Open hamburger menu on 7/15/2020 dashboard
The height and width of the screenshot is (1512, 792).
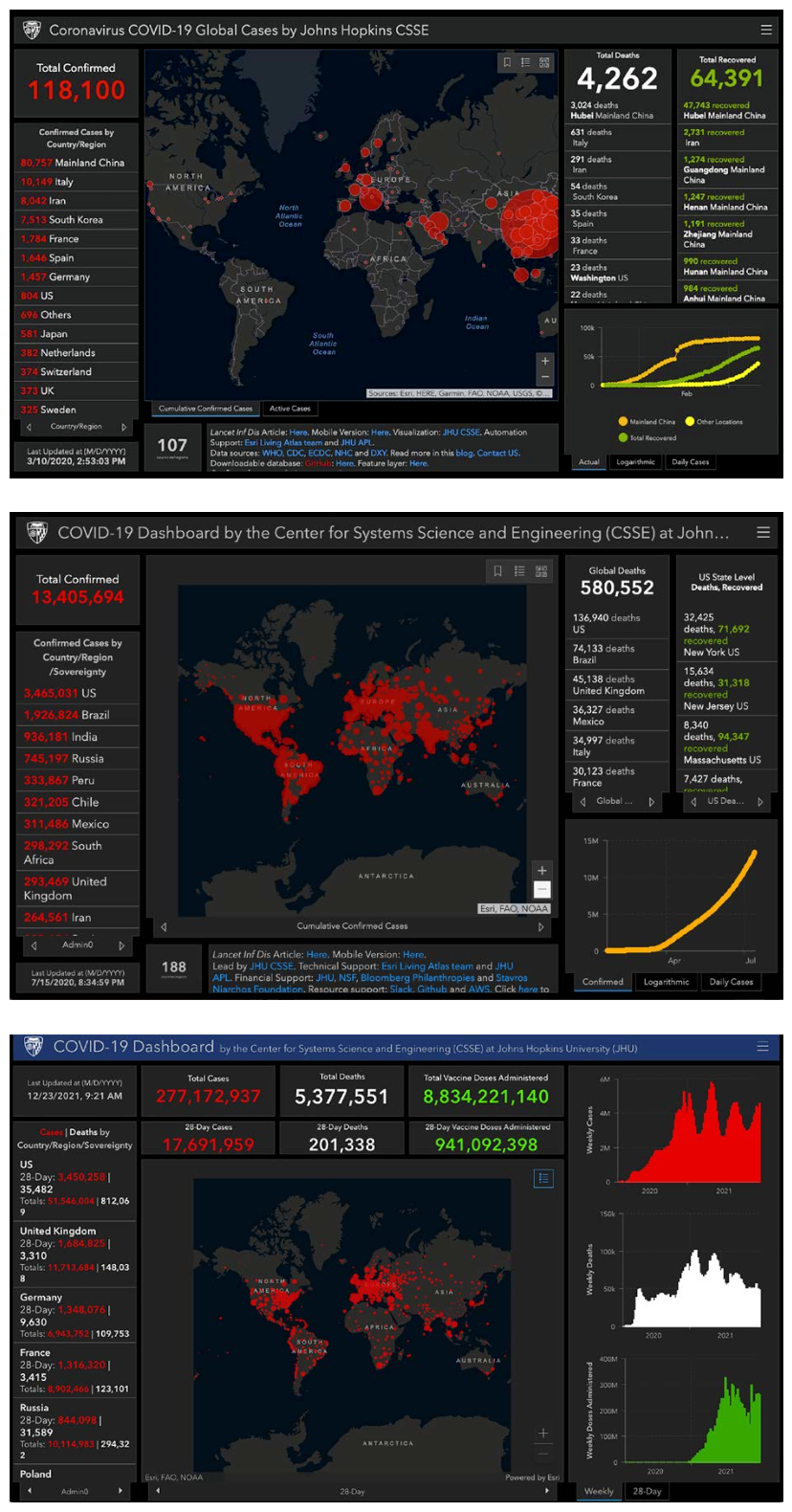tap(763, 532)
